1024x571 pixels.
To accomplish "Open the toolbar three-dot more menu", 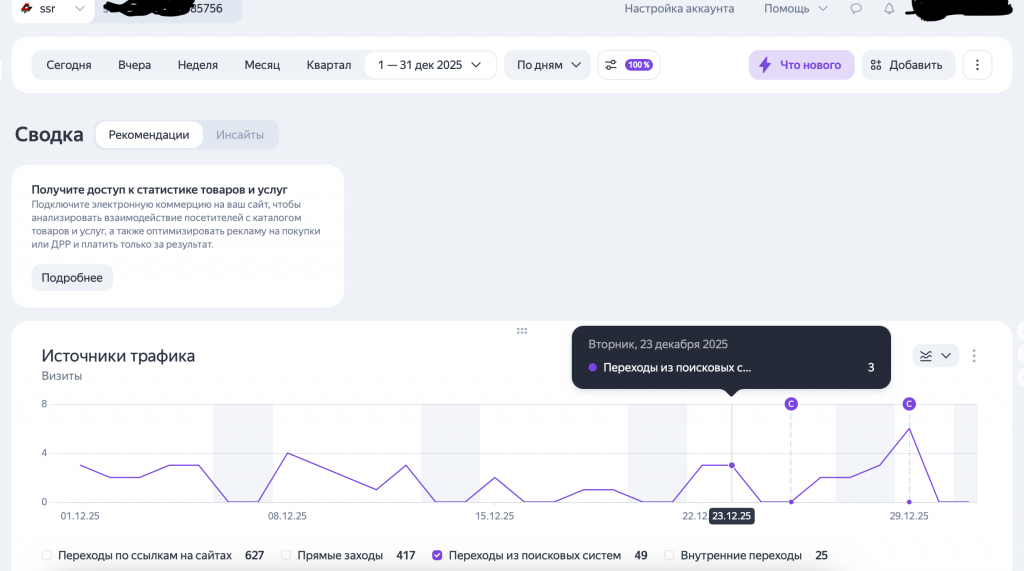I will pyautogui.click(x=977, y=65).
